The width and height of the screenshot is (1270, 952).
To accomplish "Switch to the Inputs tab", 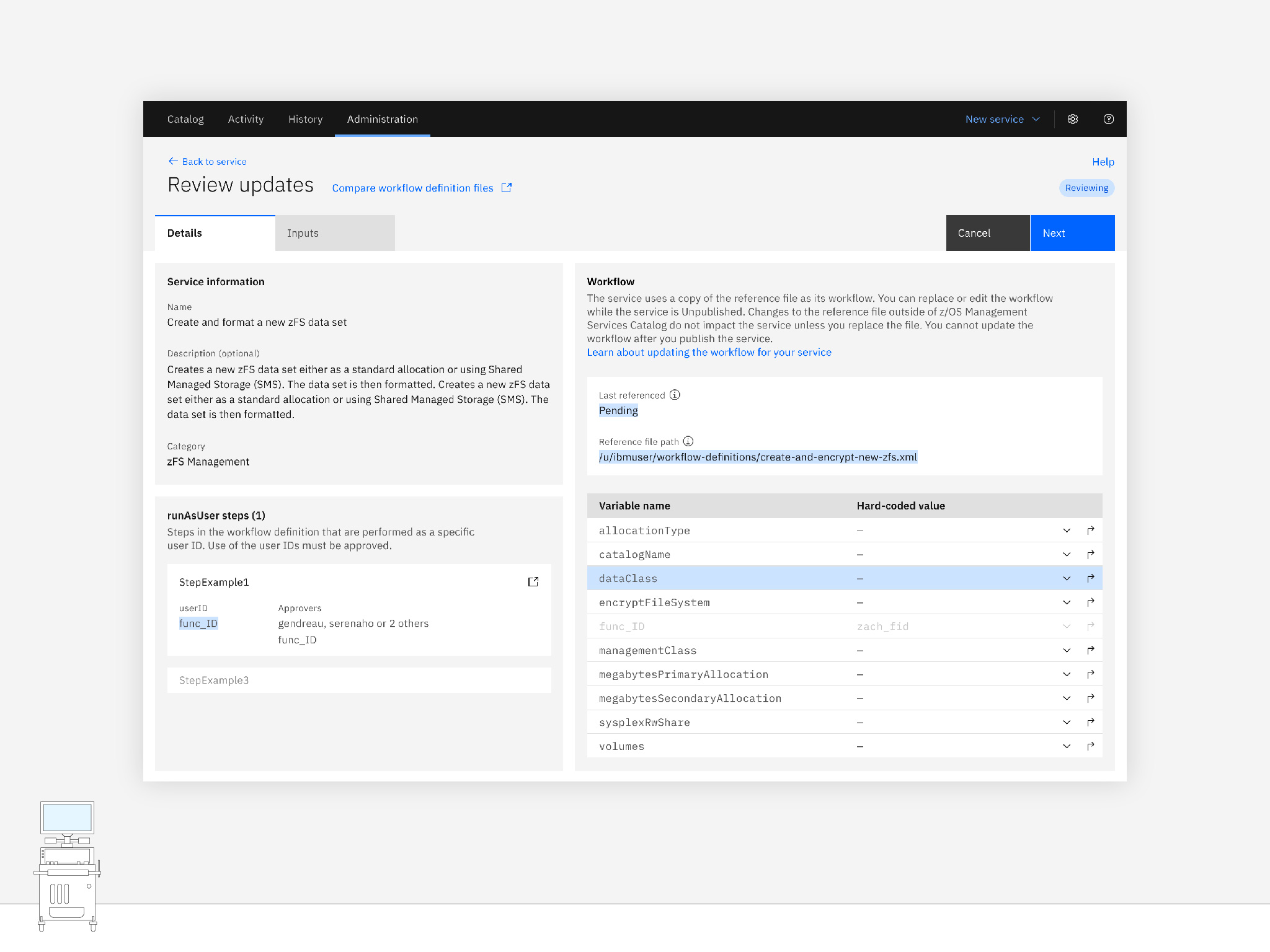I will pyautogui.click(x=335, y=233).
